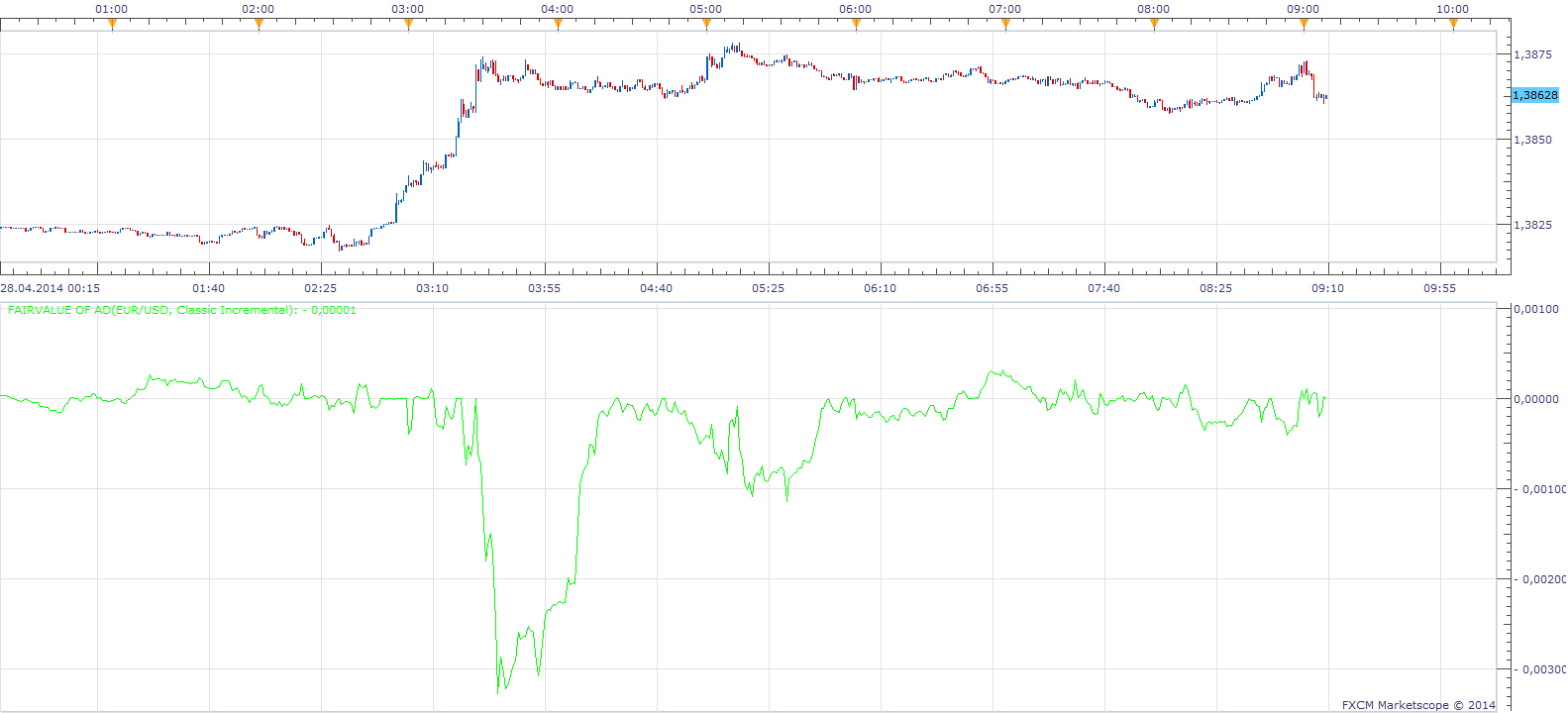This screenshot has height=713, width=1568.
Task: Click the 03:55 time axis label
Action: [x=544, y=288]
